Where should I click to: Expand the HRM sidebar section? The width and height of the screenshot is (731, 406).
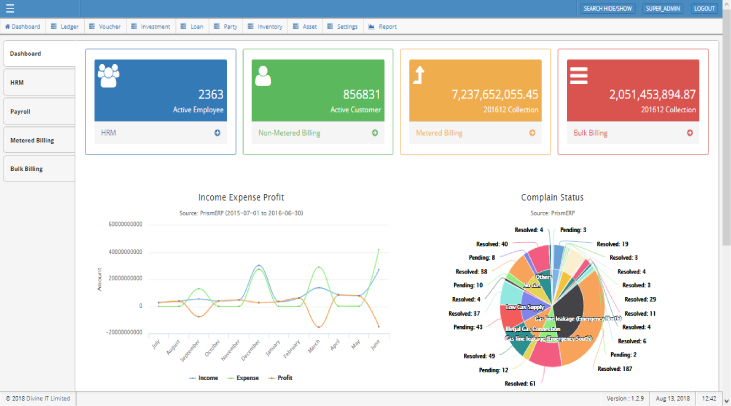pyautogui.click(x=38, y=82)
